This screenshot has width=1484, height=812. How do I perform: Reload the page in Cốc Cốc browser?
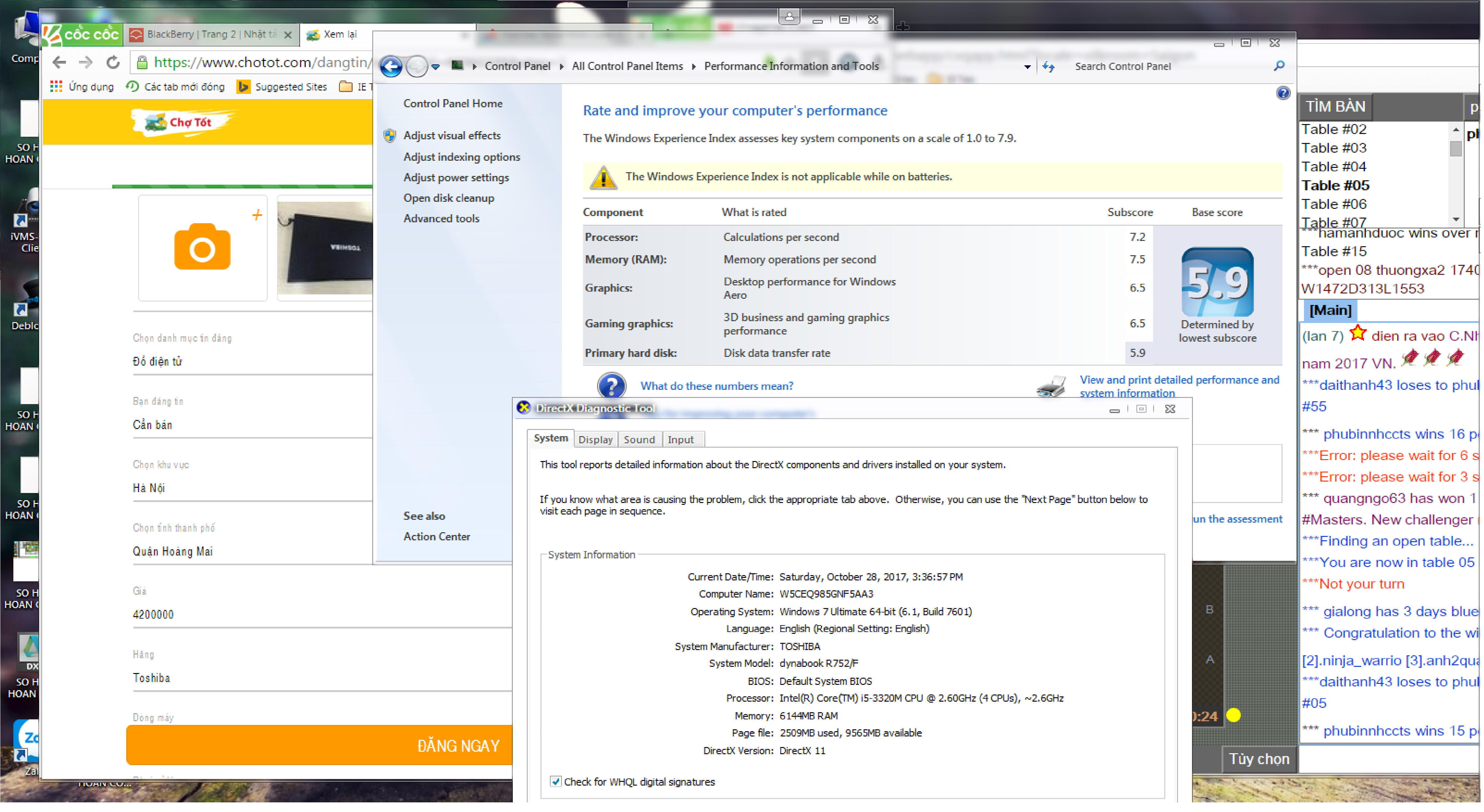pyautogui.click(x=113, y=62)
